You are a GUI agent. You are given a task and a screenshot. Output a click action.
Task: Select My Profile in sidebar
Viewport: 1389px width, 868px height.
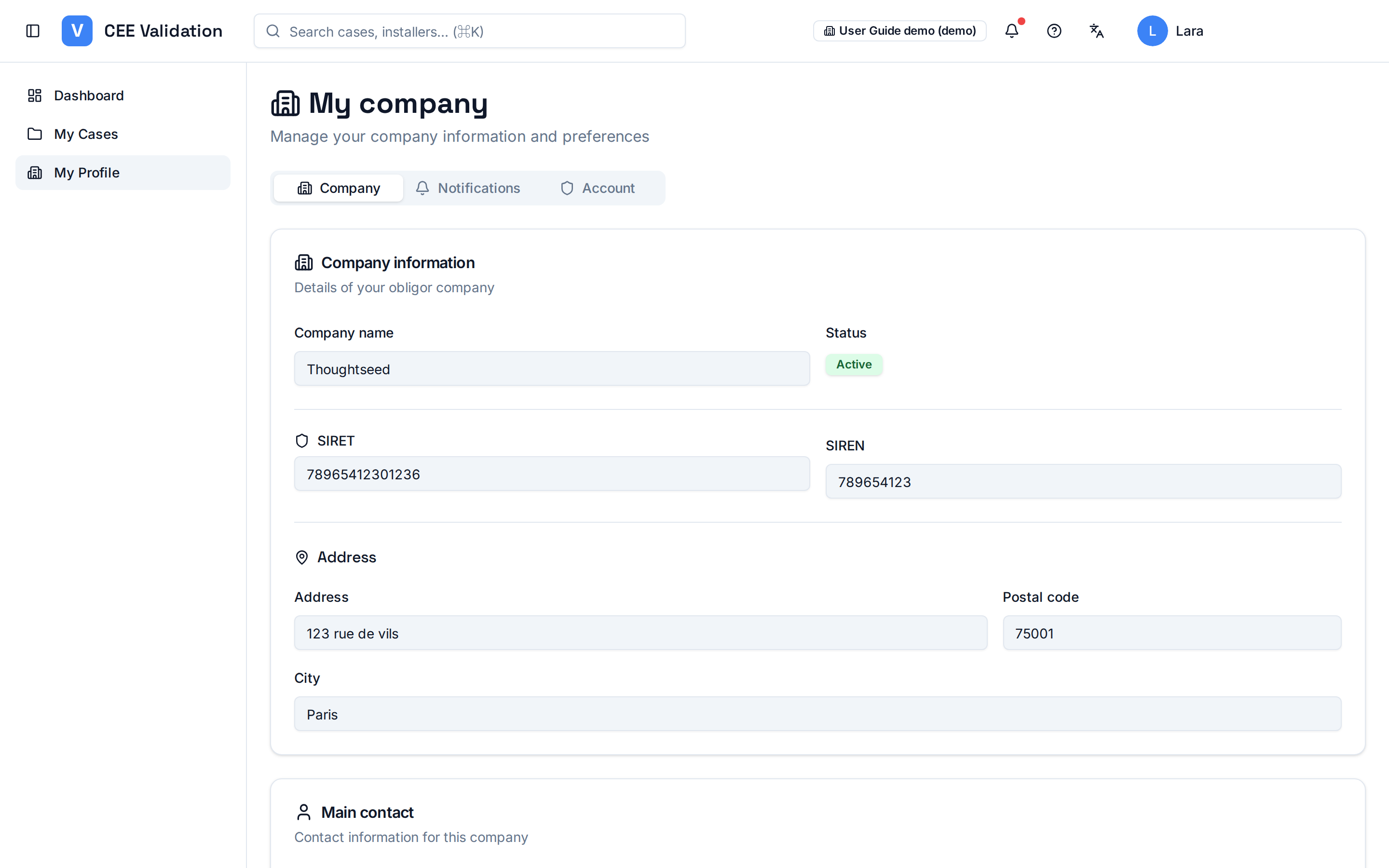pos(123,172)
